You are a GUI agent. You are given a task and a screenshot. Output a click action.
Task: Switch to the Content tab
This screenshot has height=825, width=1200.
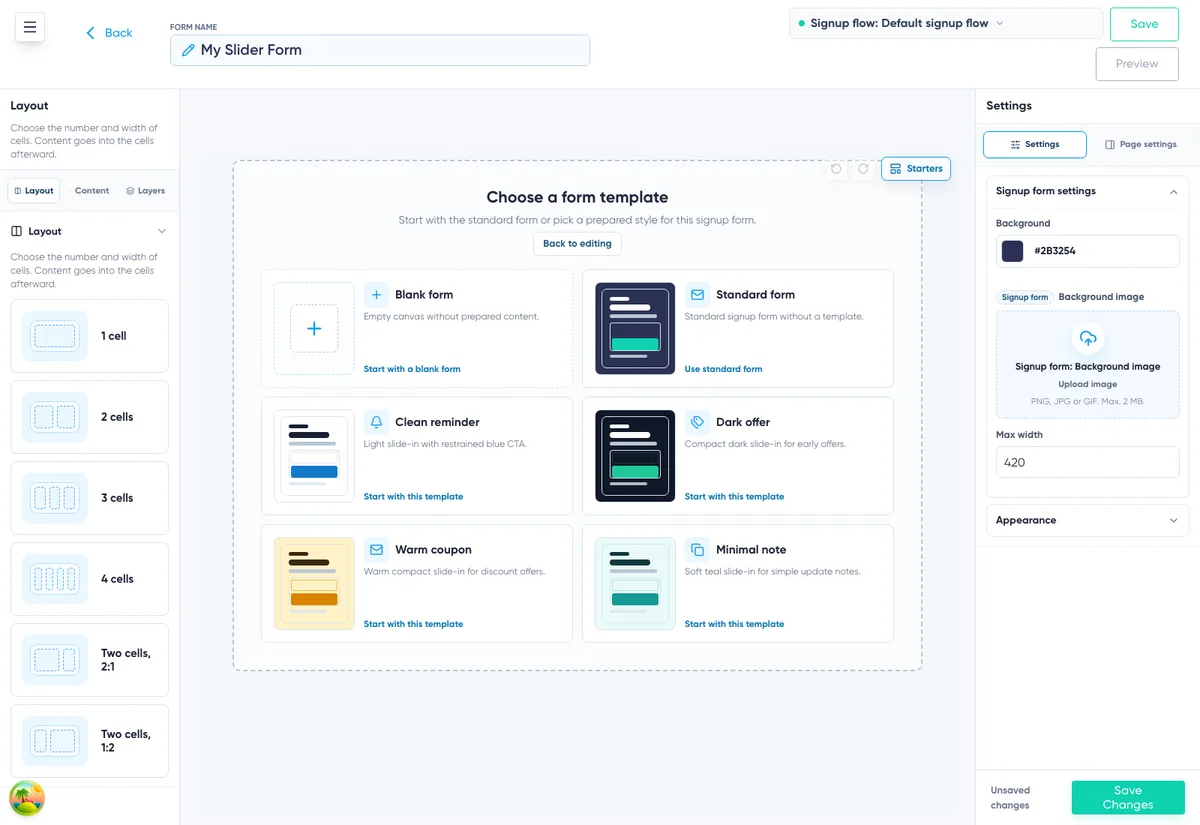(92, 190)
